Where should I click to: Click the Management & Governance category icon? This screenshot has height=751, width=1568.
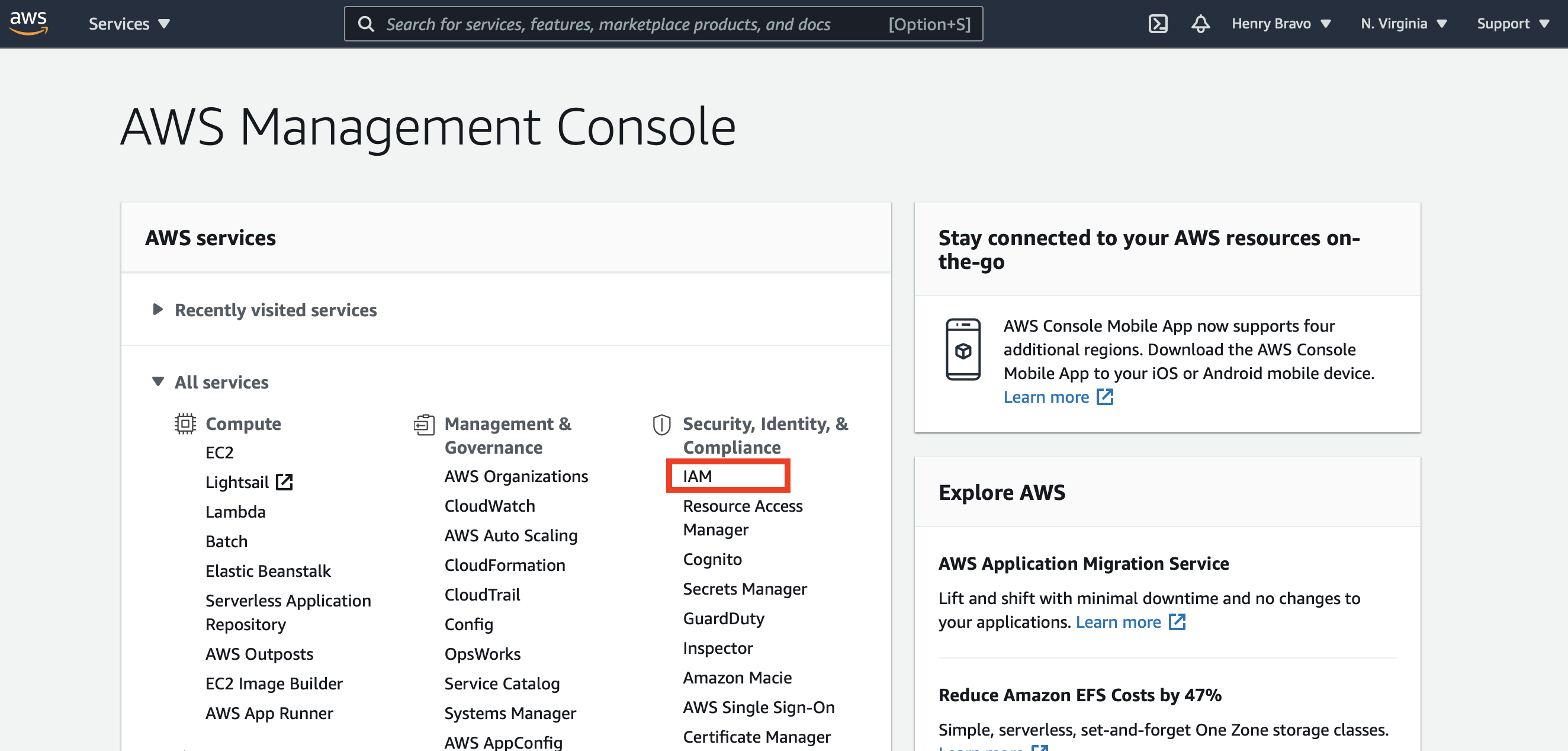(x=423, y=424)
